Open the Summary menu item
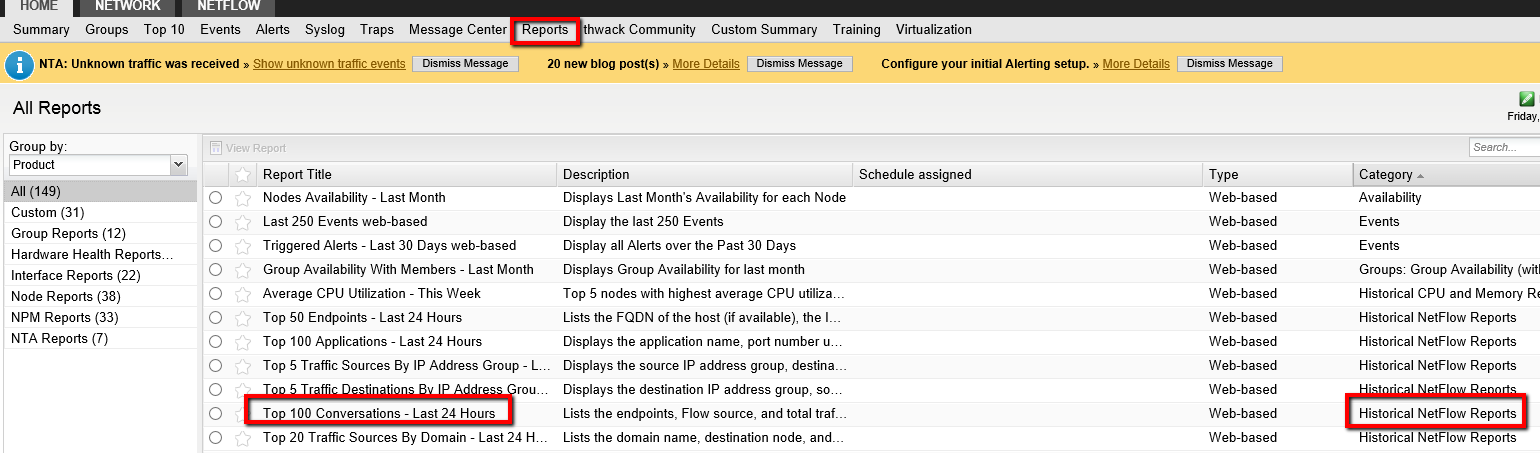The height and width of the screenshot is (453, 1540). tap(41, 30)
